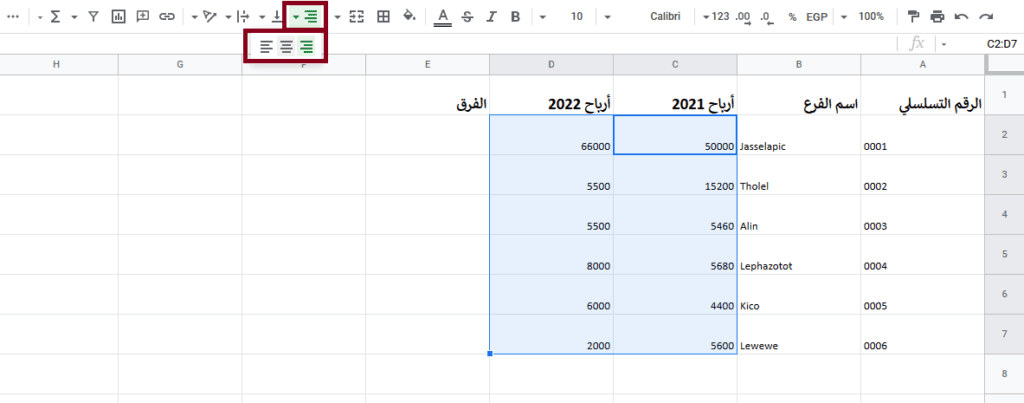Select column G header
The height and width of the screenshot is (403, 1024).
180,64
